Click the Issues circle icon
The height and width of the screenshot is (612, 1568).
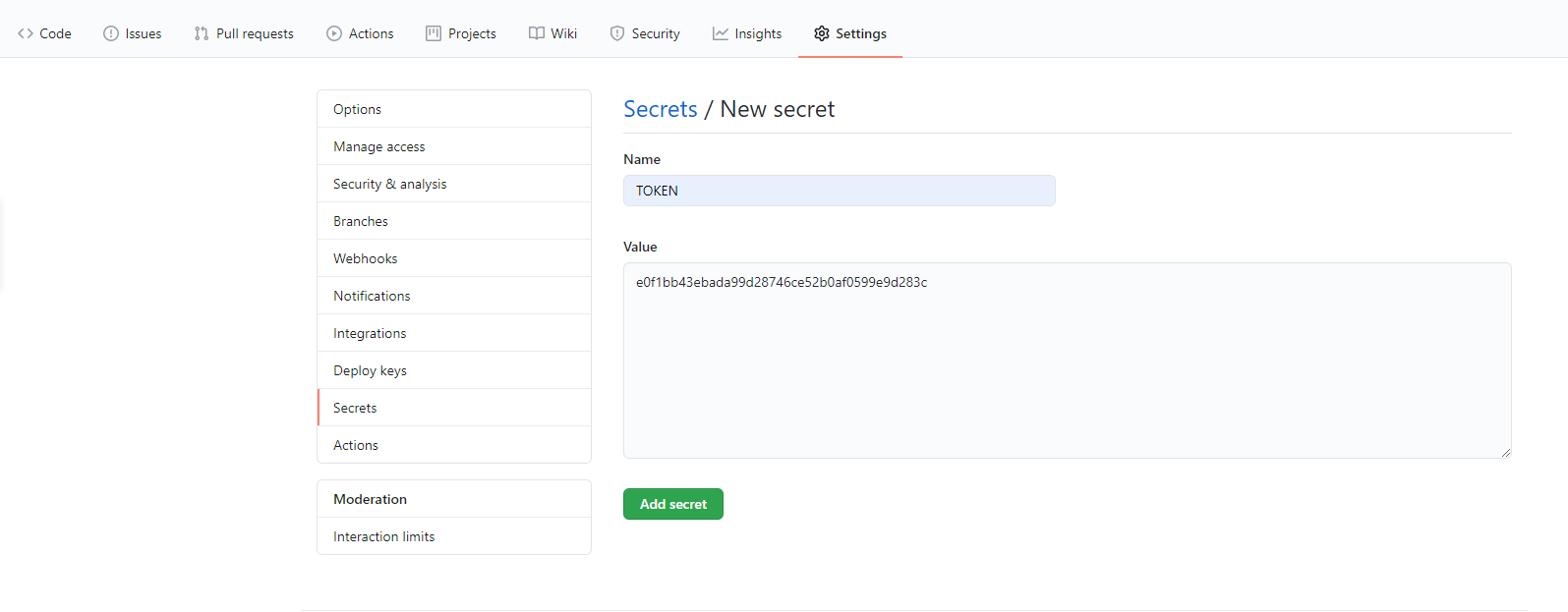point(111,33)
